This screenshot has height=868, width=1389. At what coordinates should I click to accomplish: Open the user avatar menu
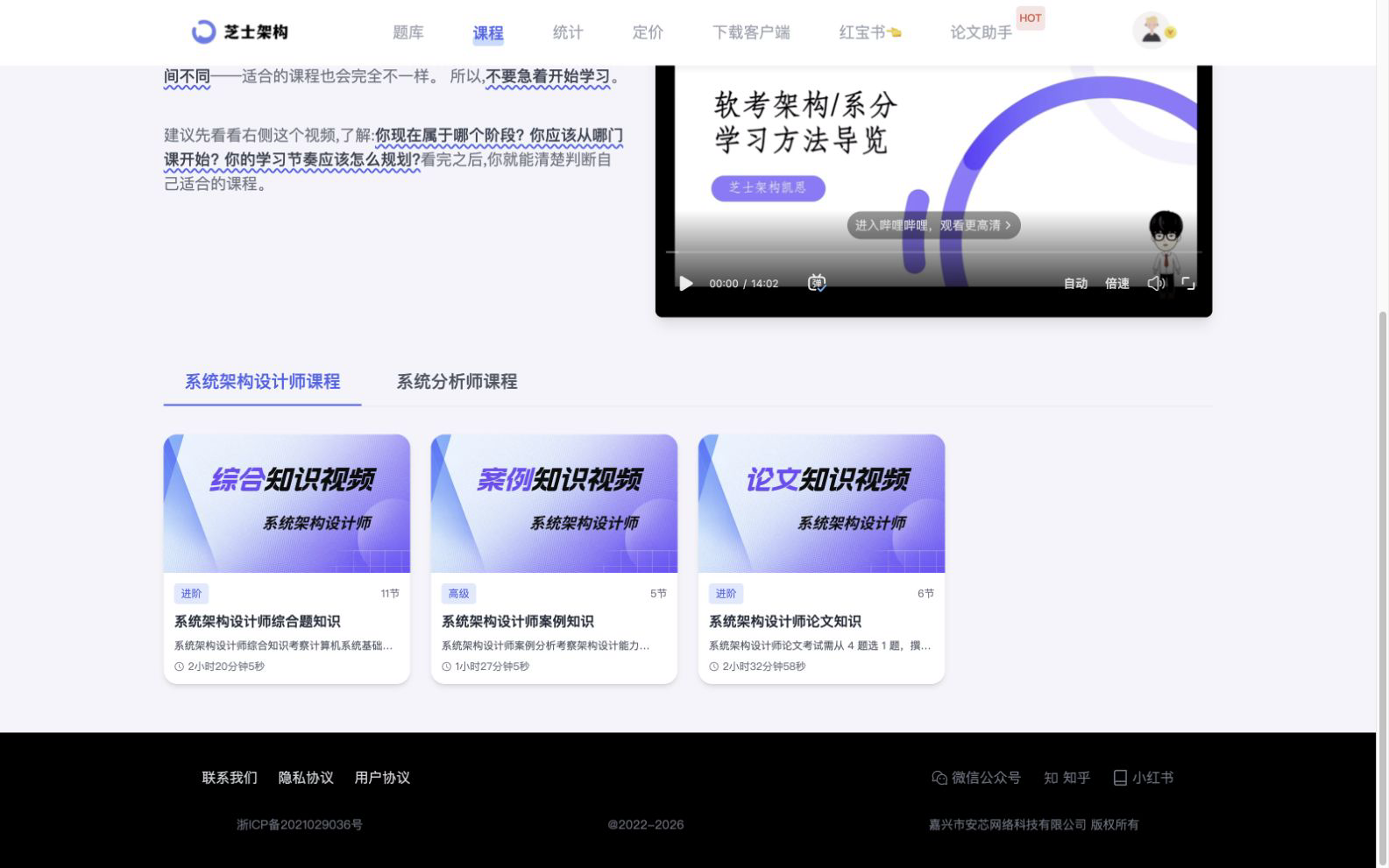[1153, 31]
